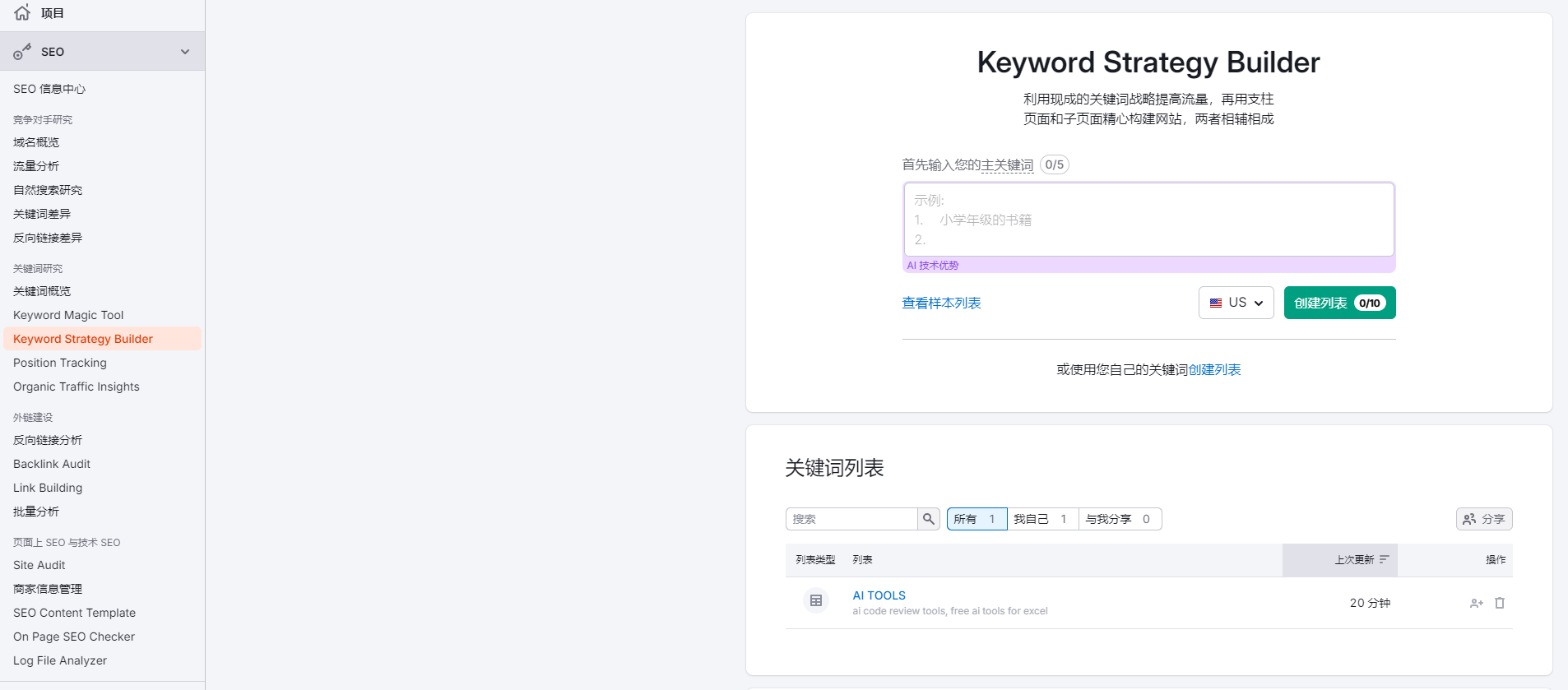The image size is (1568, 690).
Task: Open 反向链接差异 in sidebar
Action: click(48, 238)
